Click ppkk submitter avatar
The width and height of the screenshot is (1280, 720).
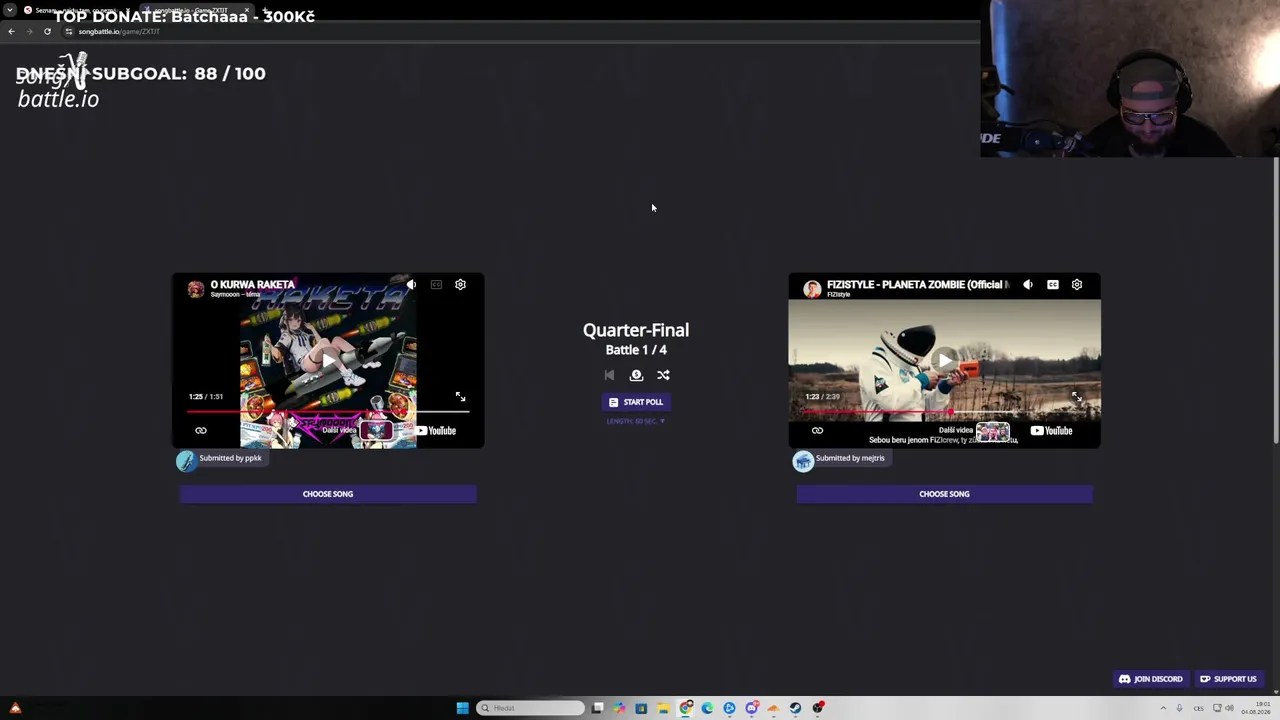(x=186, y=460)
